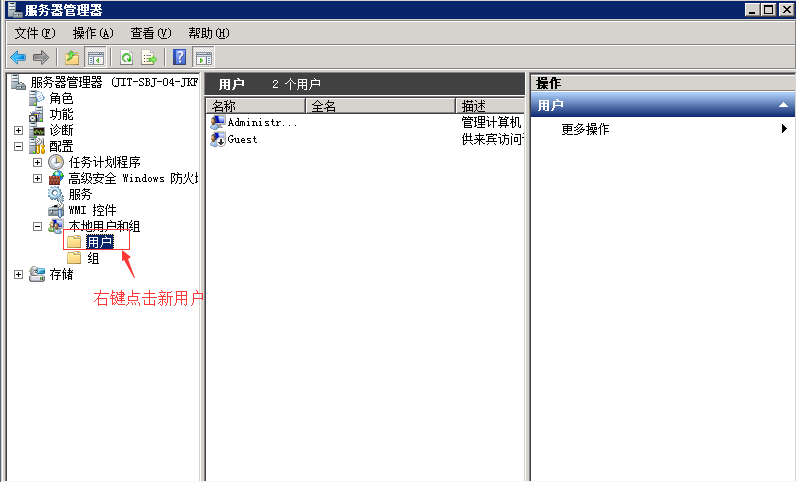The image size is (796, 482).
Task: Sort by the 描述 column header
Action: pos(490,106)
